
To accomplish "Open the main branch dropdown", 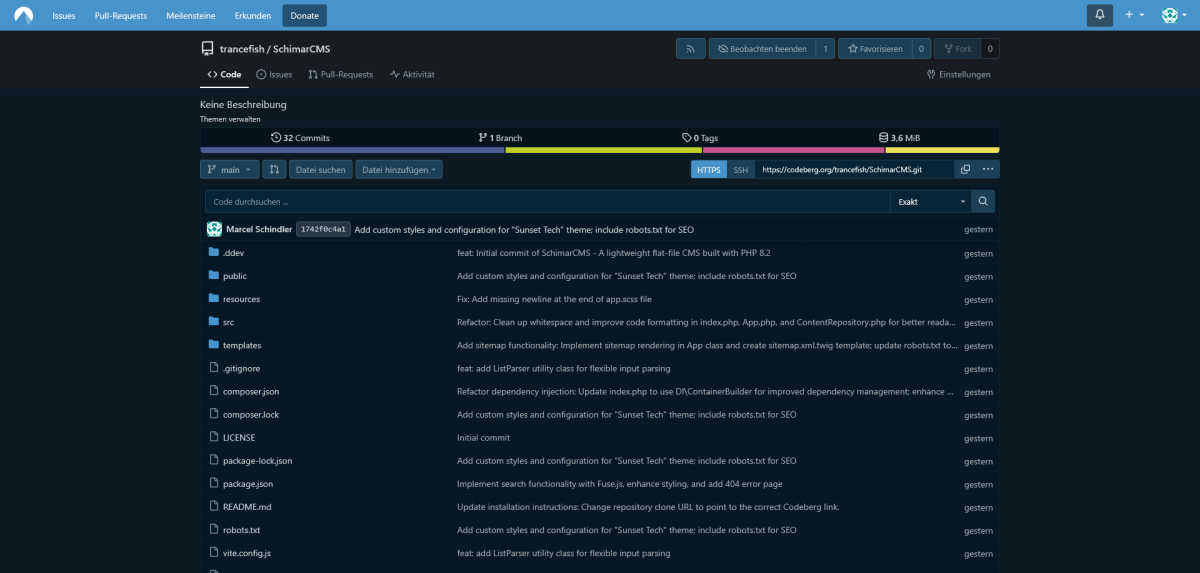I will (230, 170).
